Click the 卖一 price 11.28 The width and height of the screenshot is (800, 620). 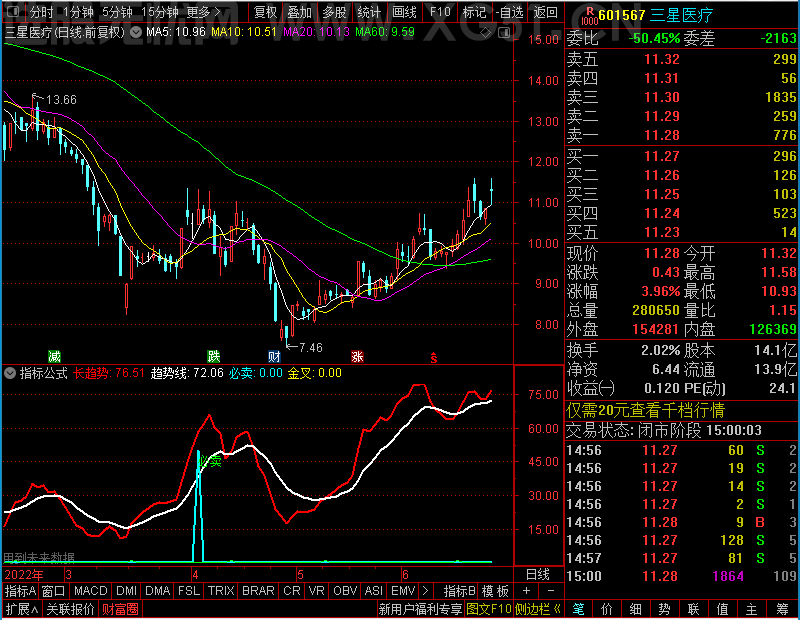(x=662, y=135)
